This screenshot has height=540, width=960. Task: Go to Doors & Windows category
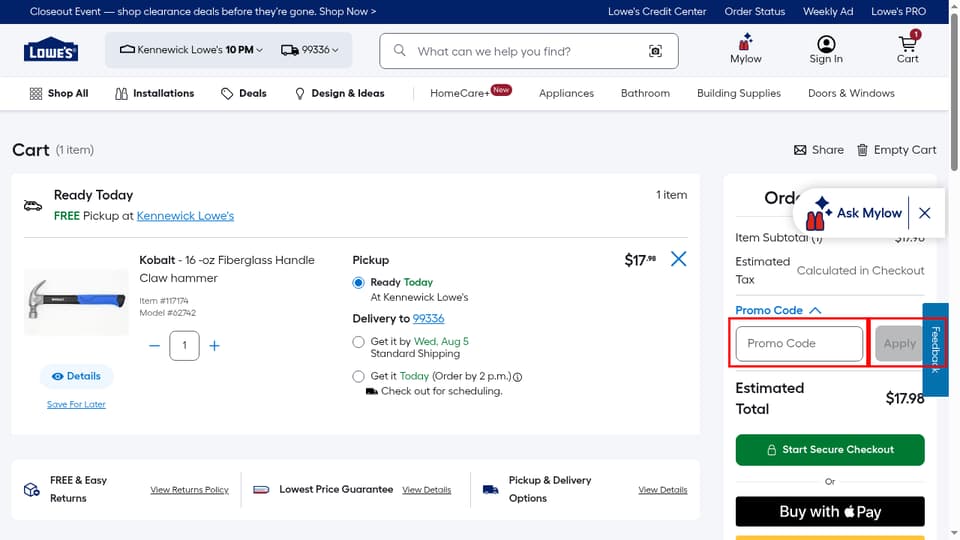851,94
